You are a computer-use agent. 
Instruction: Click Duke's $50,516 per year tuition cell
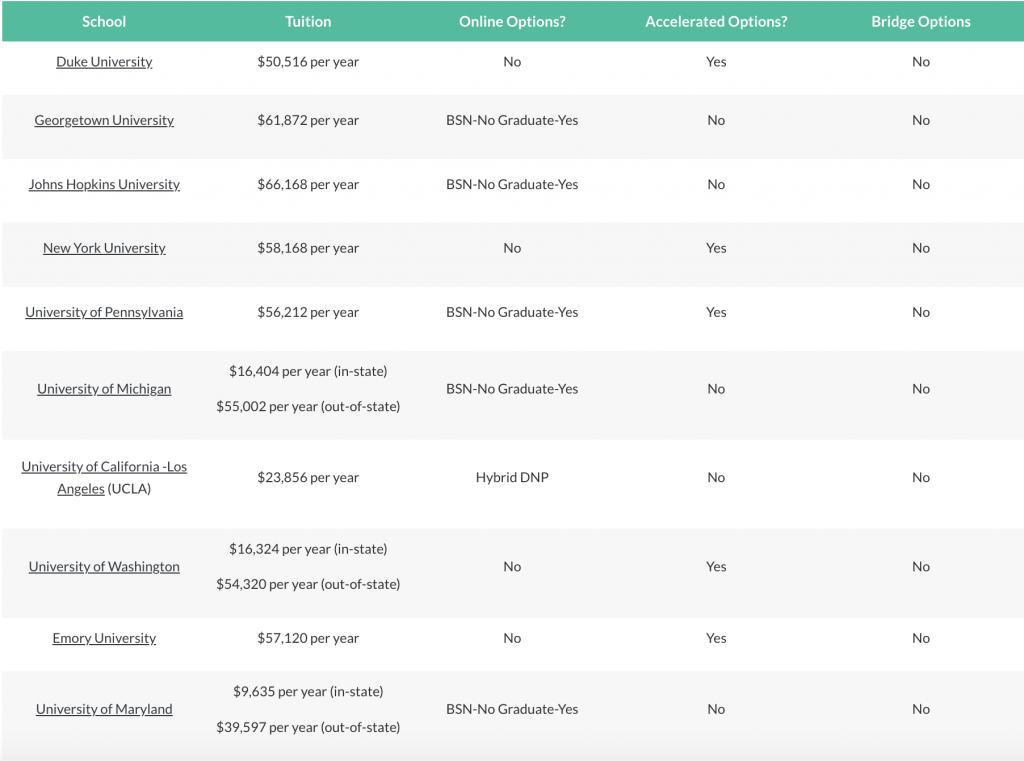(308, 62)
